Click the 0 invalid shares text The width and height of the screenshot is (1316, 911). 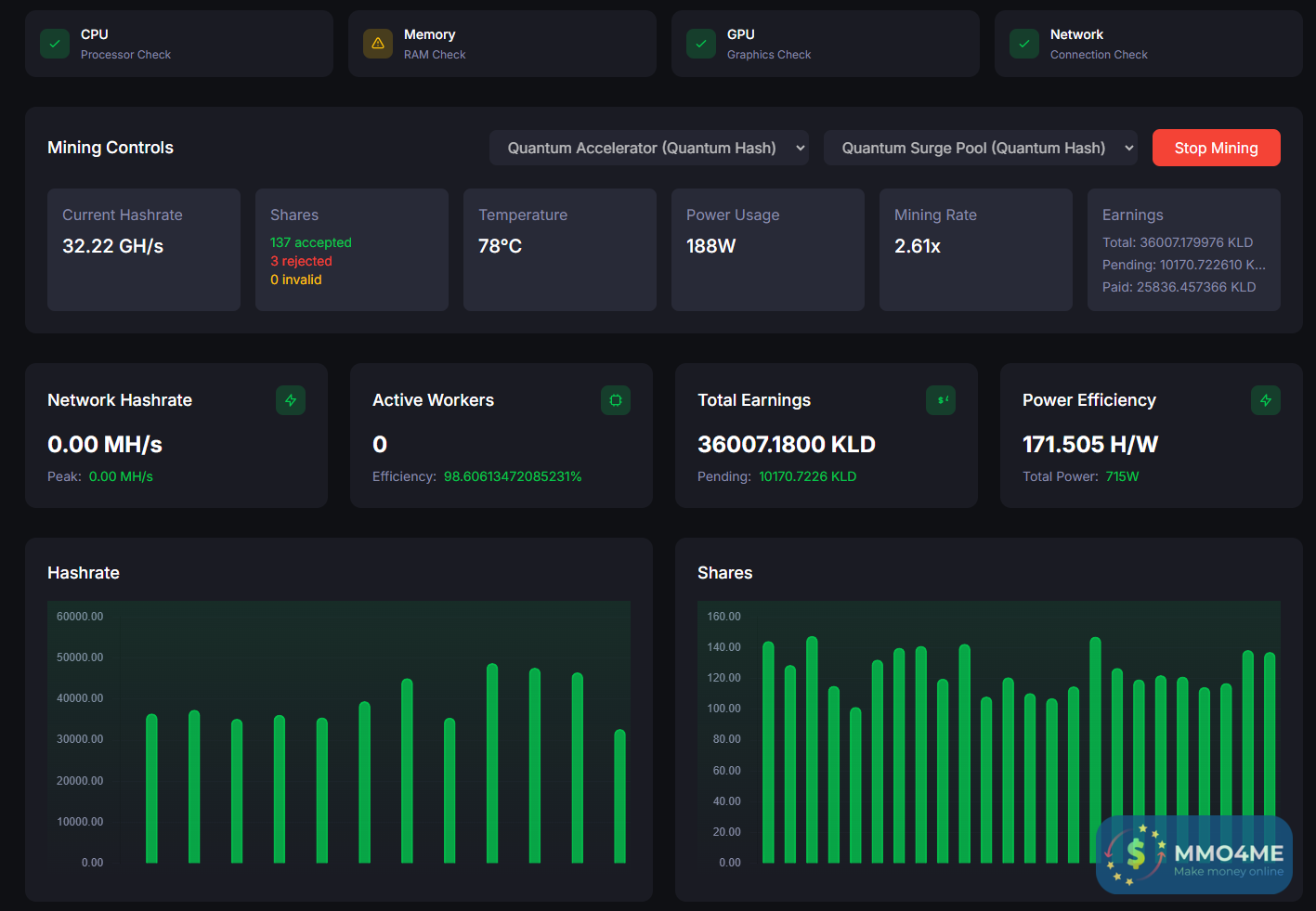tap(296, 280)
